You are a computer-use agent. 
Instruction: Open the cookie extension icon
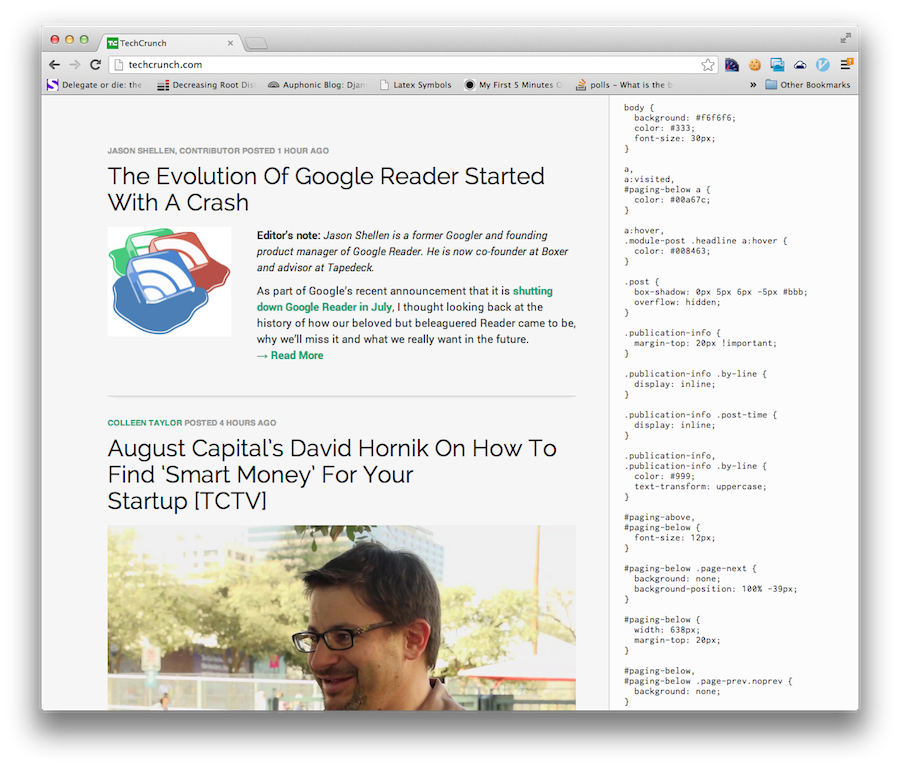755,65
